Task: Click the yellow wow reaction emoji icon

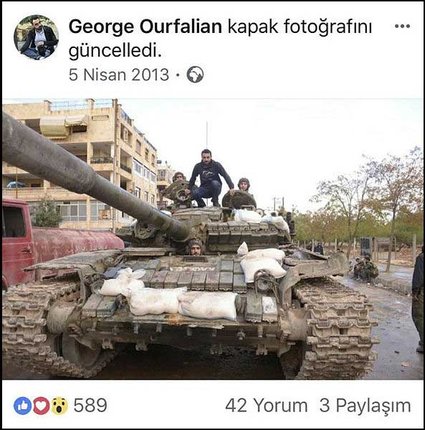Action: tap(59, 406)
